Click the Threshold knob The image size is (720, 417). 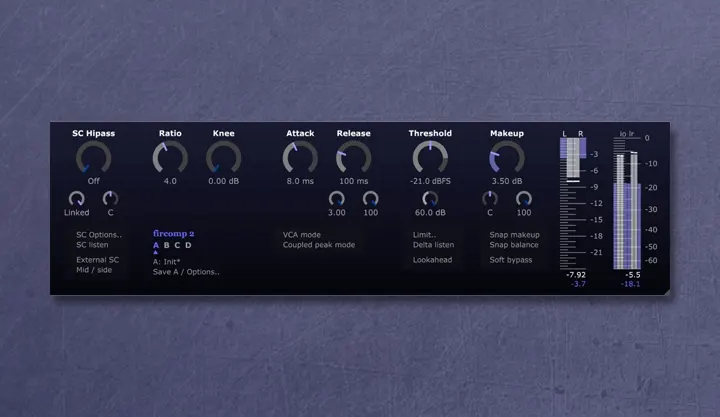point(430,158)
